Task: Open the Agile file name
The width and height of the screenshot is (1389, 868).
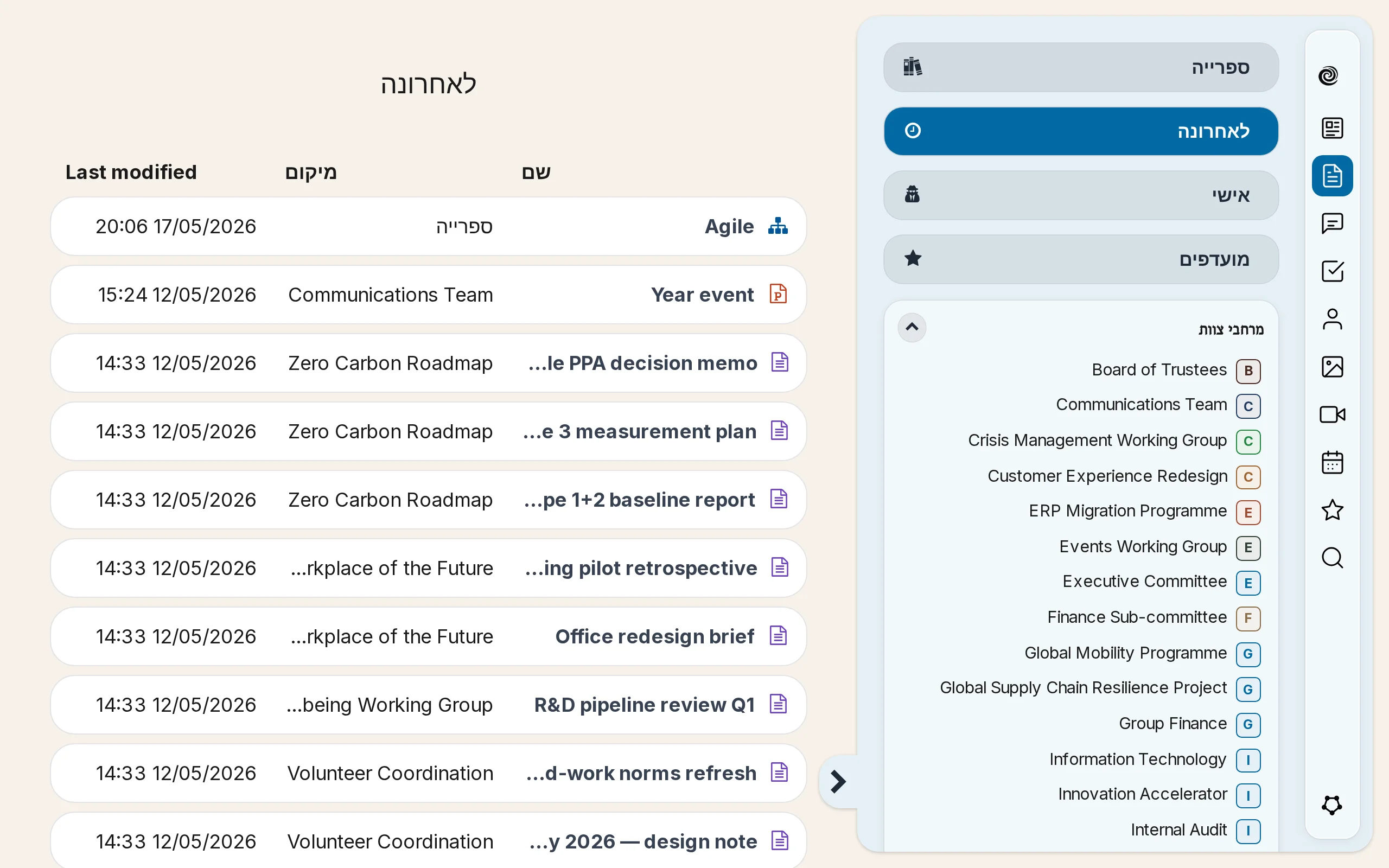Action: click(729, 226)
